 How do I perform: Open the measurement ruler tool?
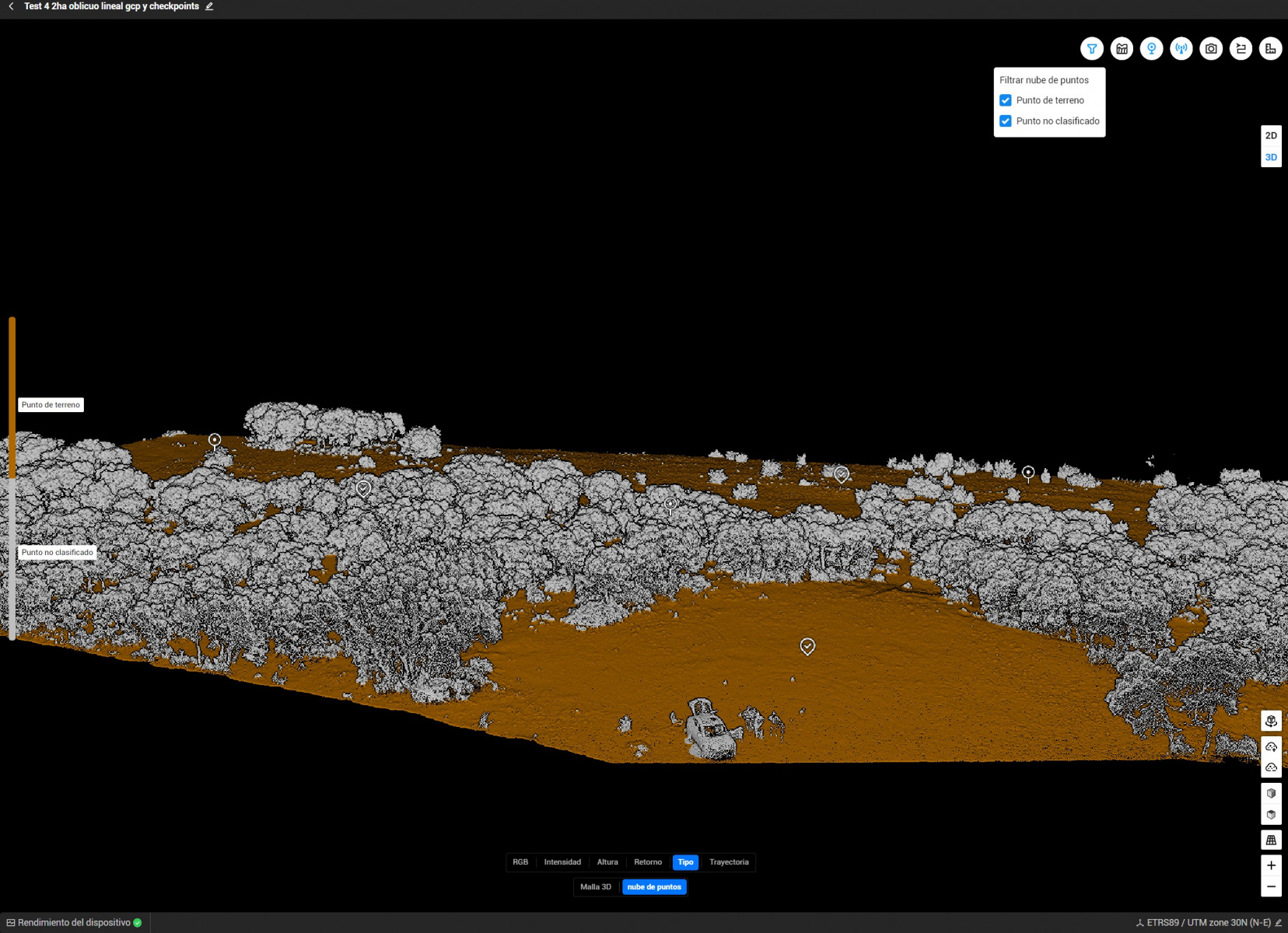[1270, 49]
